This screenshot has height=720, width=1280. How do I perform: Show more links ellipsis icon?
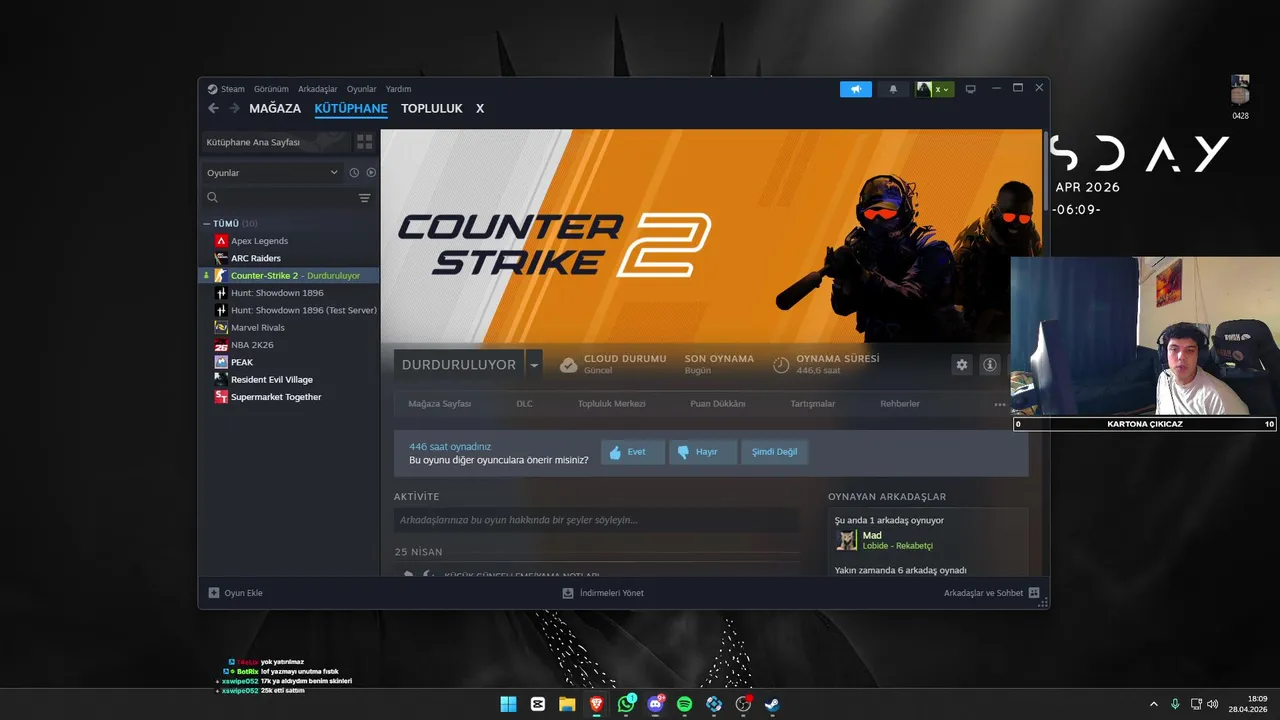pos(1000,405)
